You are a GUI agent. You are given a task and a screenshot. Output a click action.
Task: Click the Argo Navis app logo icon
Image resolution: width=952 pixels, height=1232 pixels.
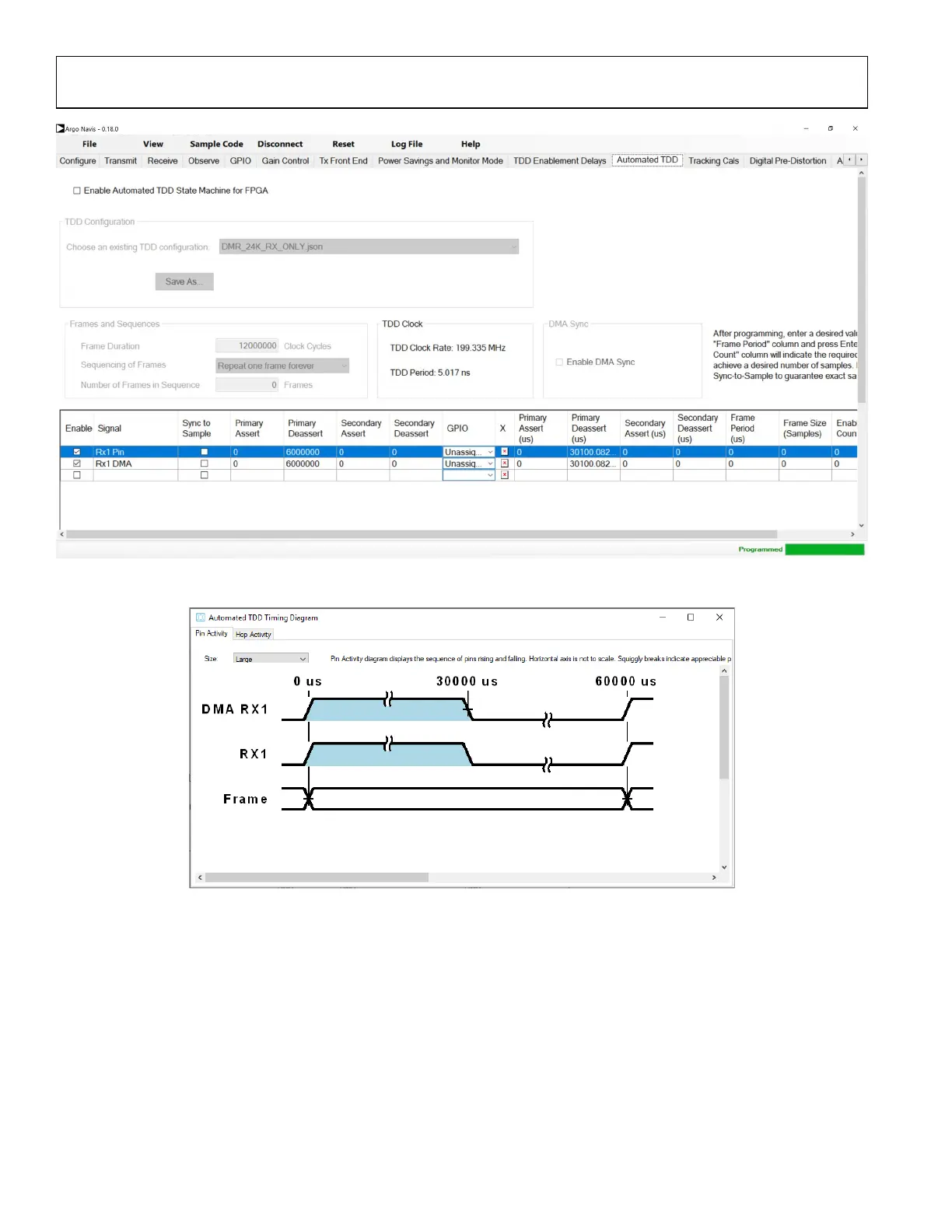[61, 129]
